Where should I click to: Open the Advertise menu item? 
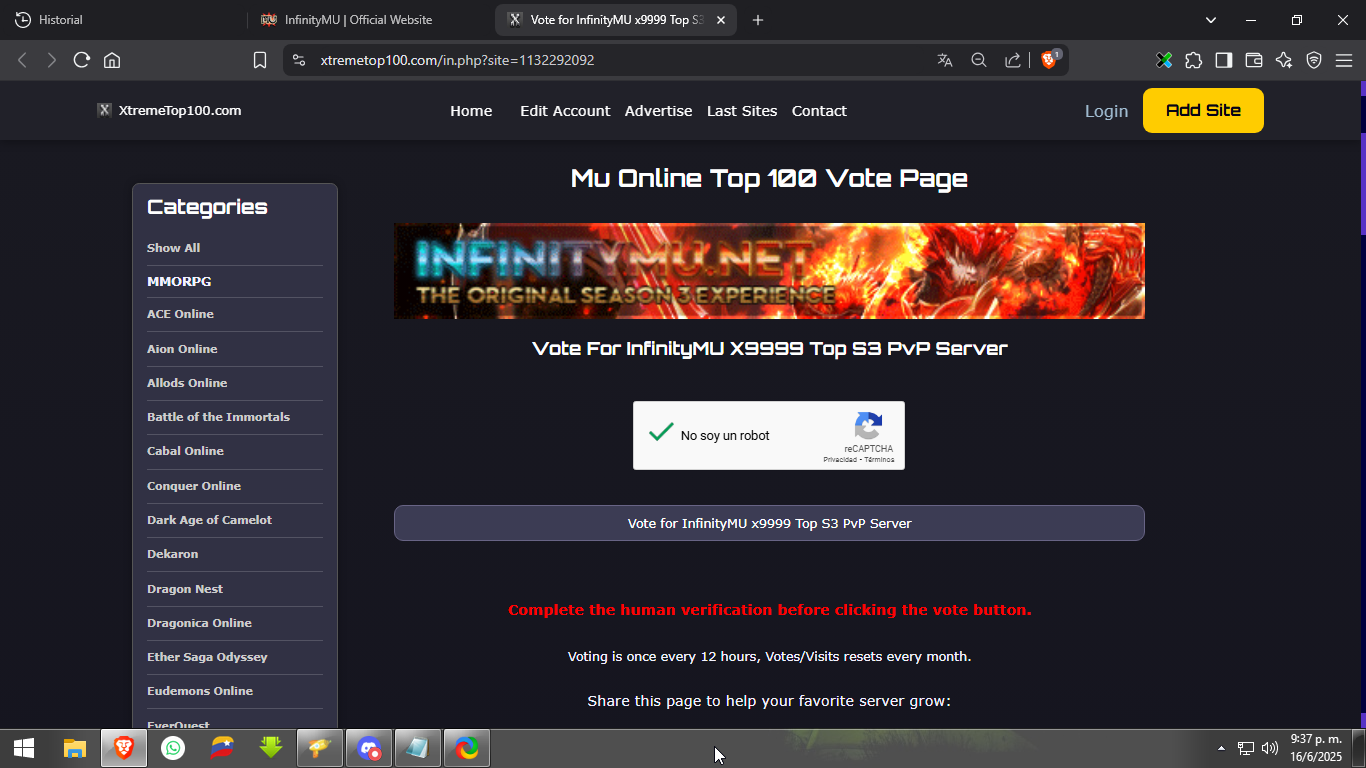pos(658,111)
